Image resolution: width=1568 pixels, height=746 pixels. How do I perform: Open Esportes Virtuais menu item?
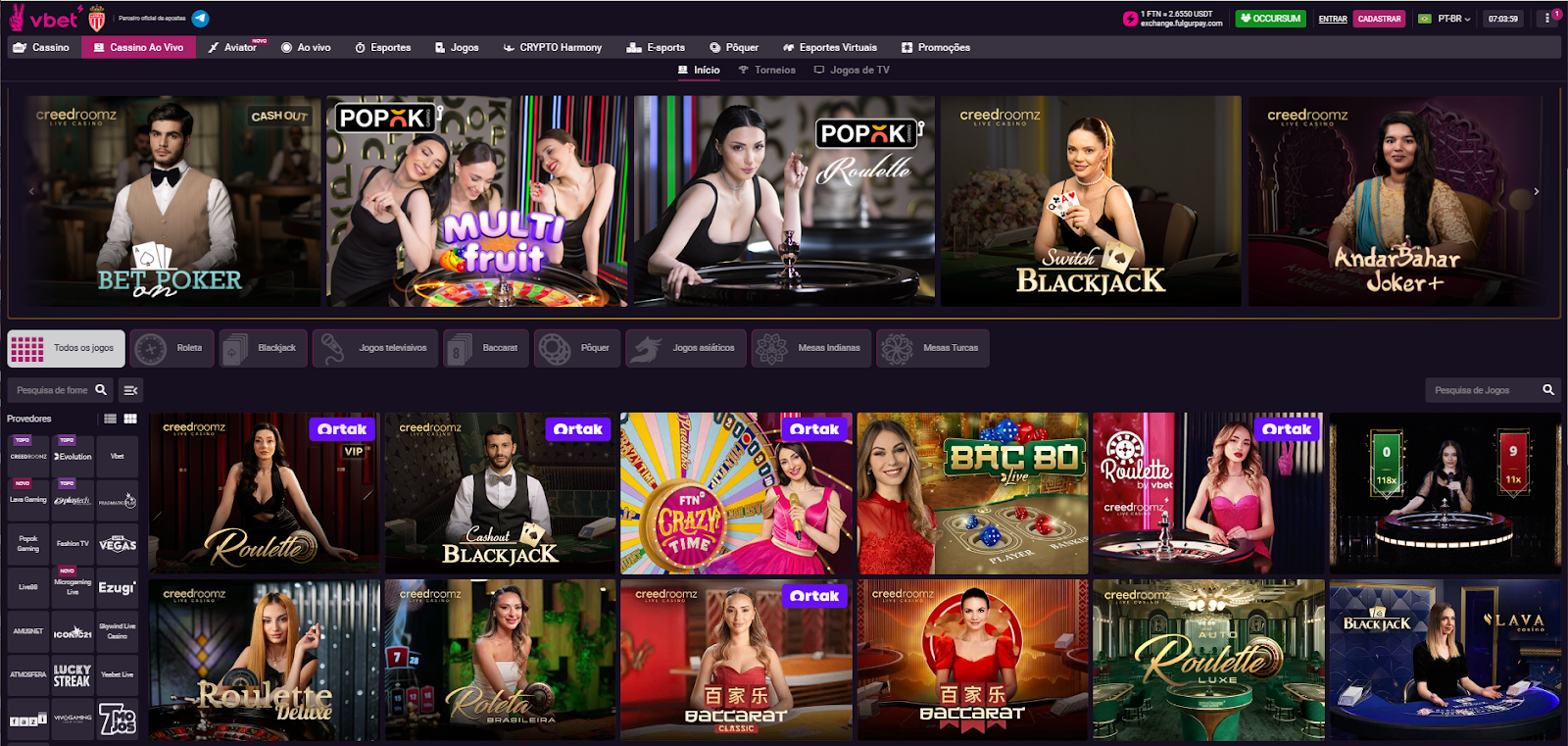[x=830, y=47]
